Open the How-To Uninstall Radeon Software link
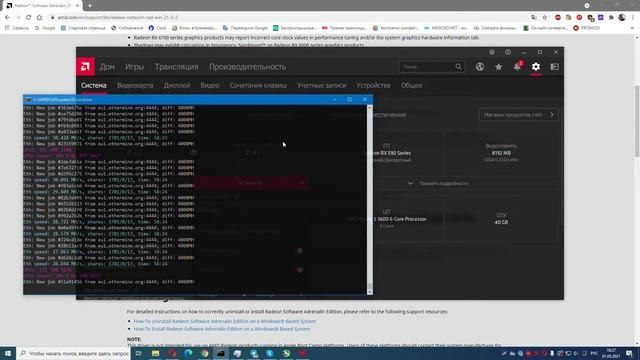 [225, 321]
